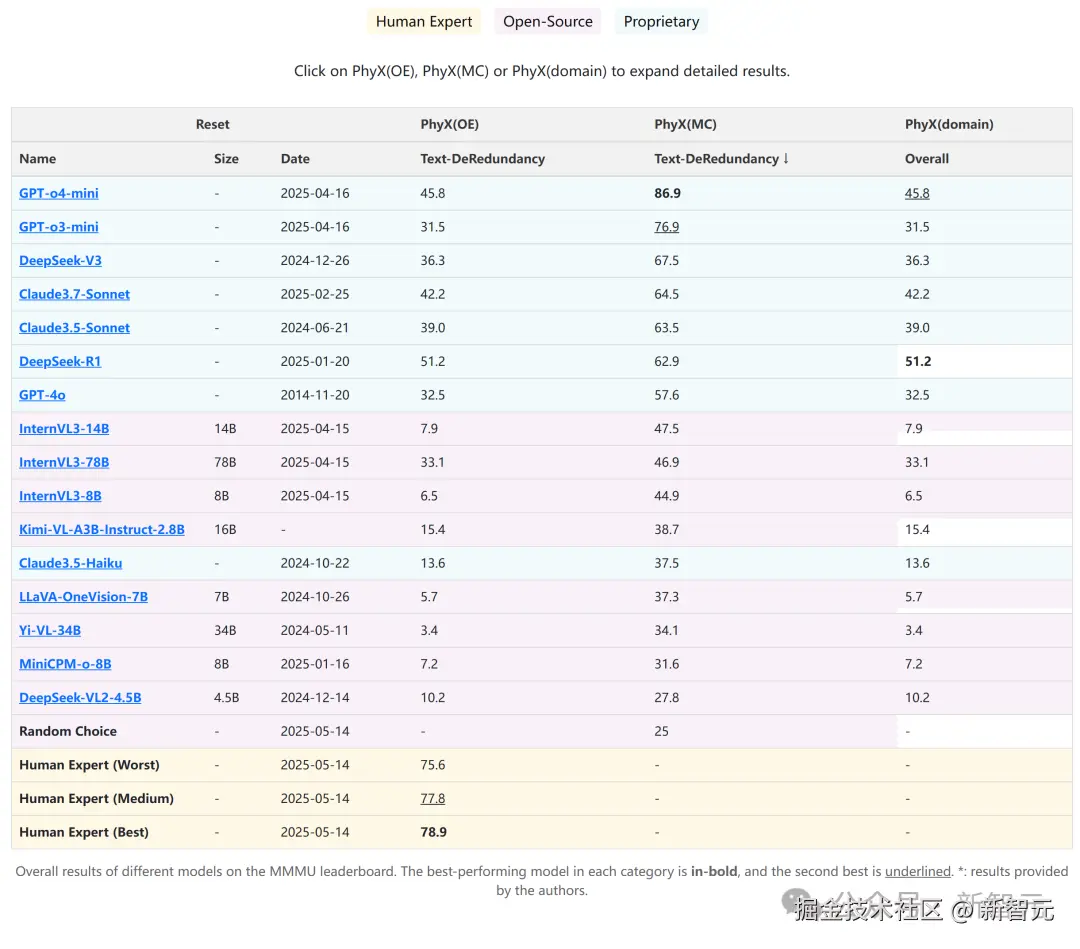Open the InternVL3-78B link
The image size is (1080, 949).
64,463
